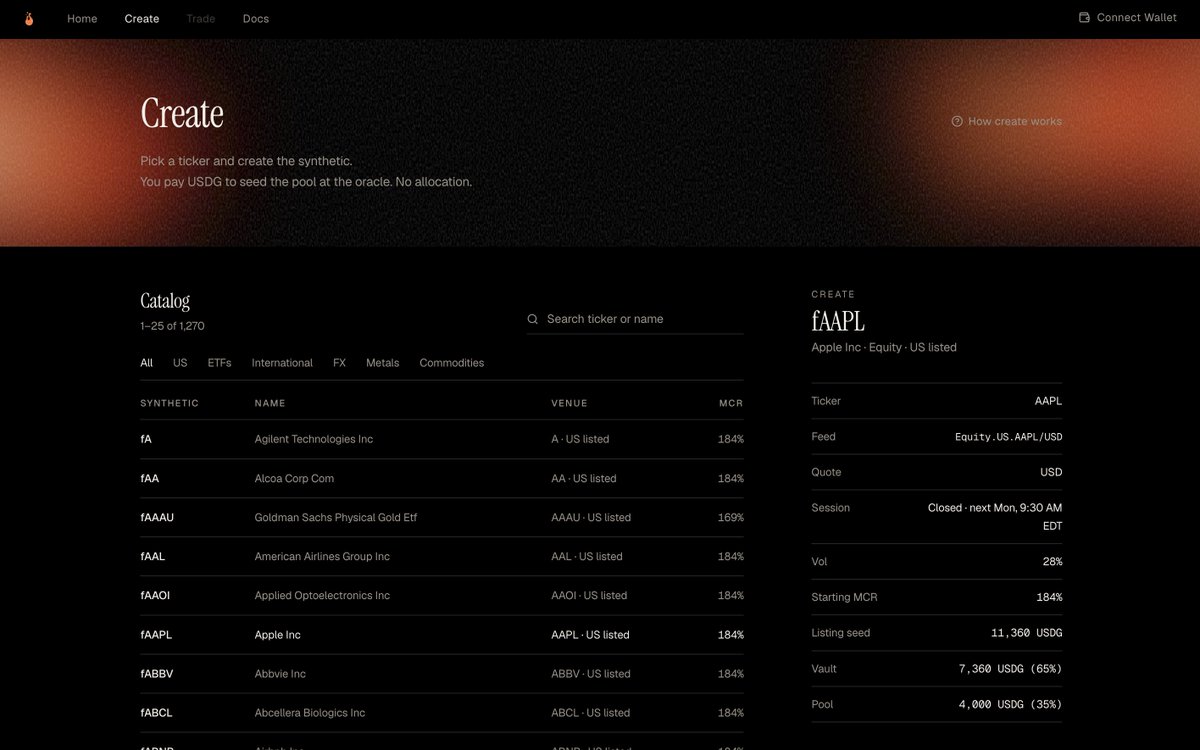Click Applied Optoelectronics Inc name
This screenshot has width=1200, height=750.
click(322, 595)
